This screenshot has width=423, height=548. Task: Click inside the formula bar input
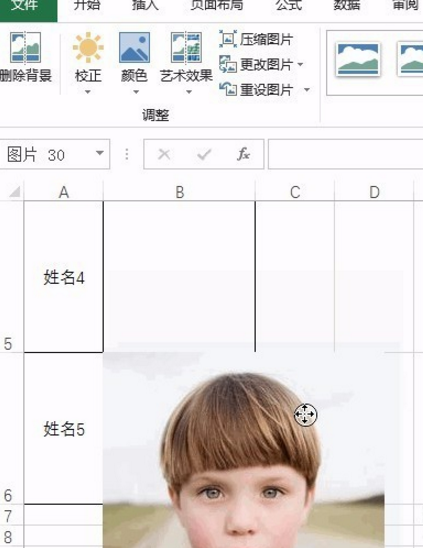345,154
